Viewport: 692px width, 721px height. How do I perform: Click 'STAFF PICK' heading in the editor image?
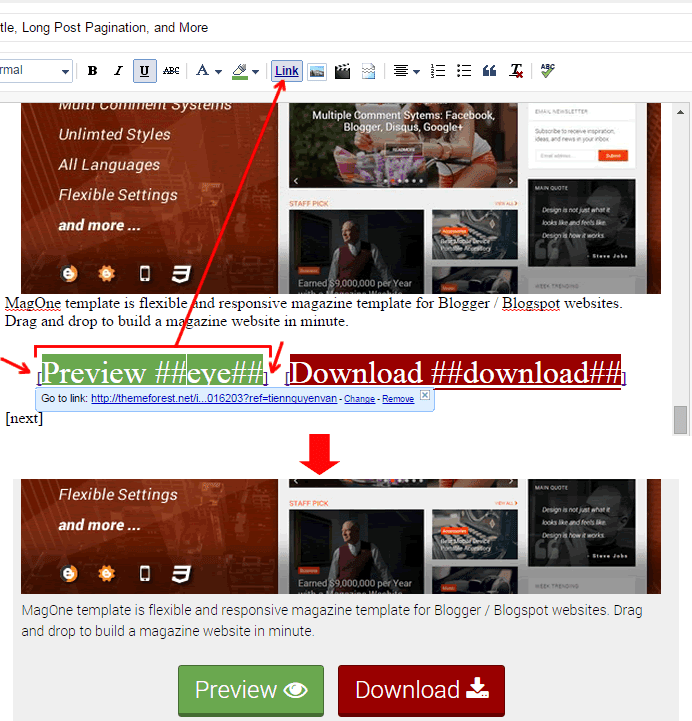309,203
